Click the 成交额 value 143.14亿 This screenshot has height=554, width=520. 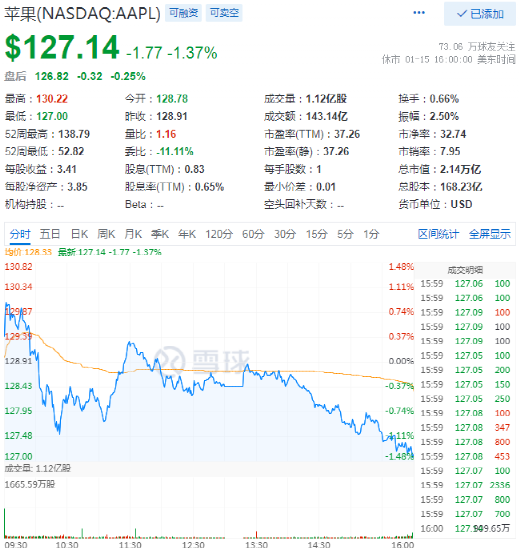click(327, 116)
